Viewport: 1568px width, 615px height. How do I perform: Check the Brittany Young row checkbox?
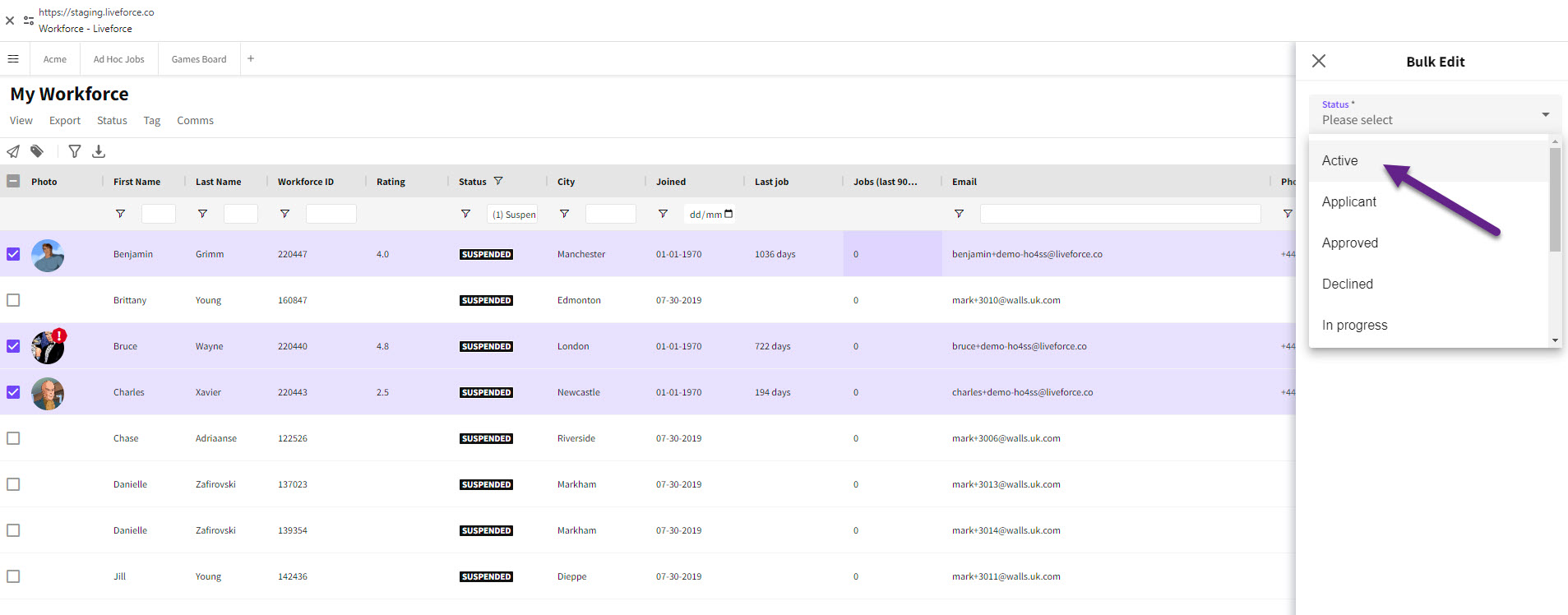point(13,300)
